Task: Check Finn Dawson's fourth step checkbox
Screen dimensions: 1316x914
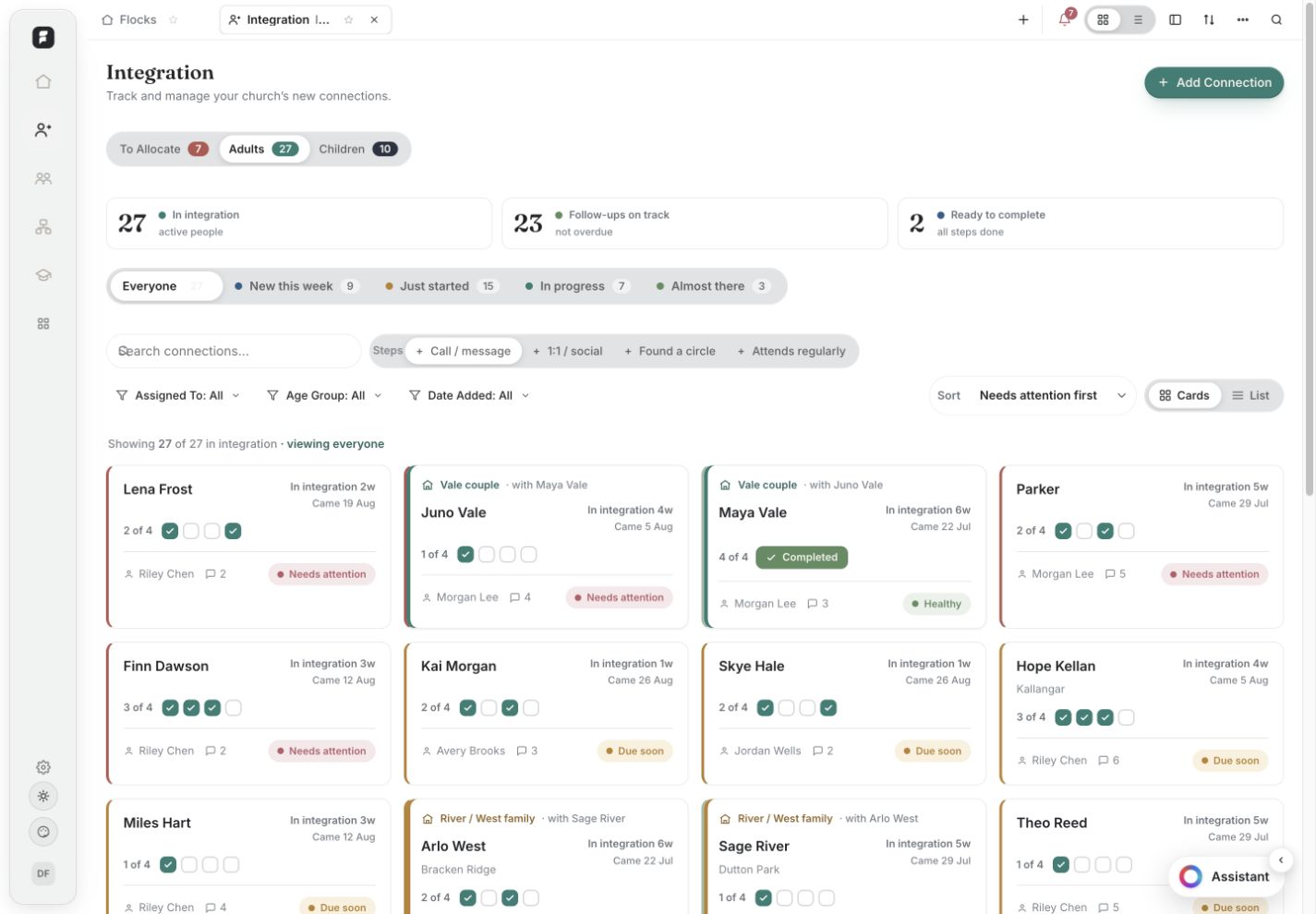Action: (234, 708)
